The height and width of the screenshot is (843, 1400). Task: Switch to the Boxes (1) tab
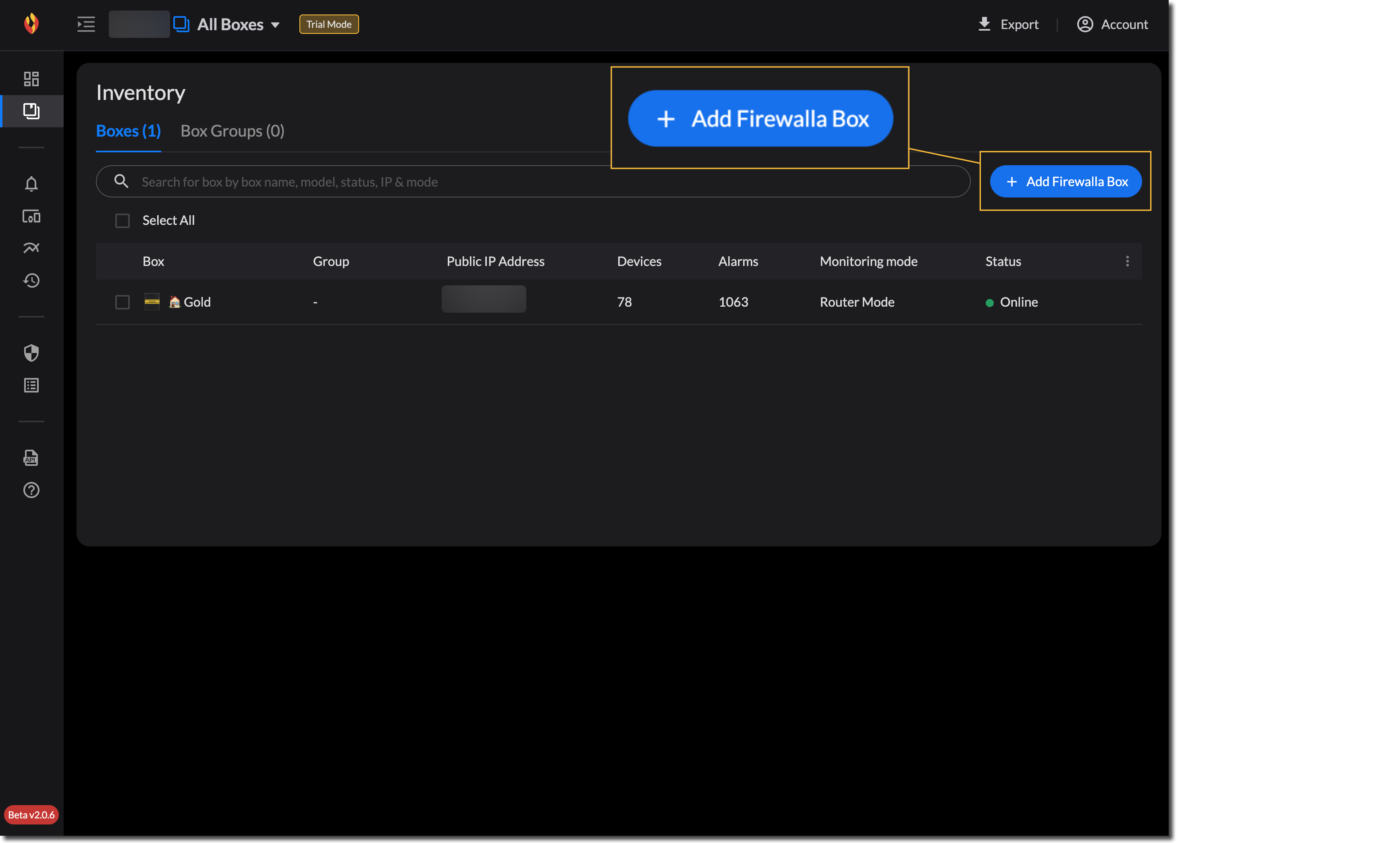pos(129,131)
